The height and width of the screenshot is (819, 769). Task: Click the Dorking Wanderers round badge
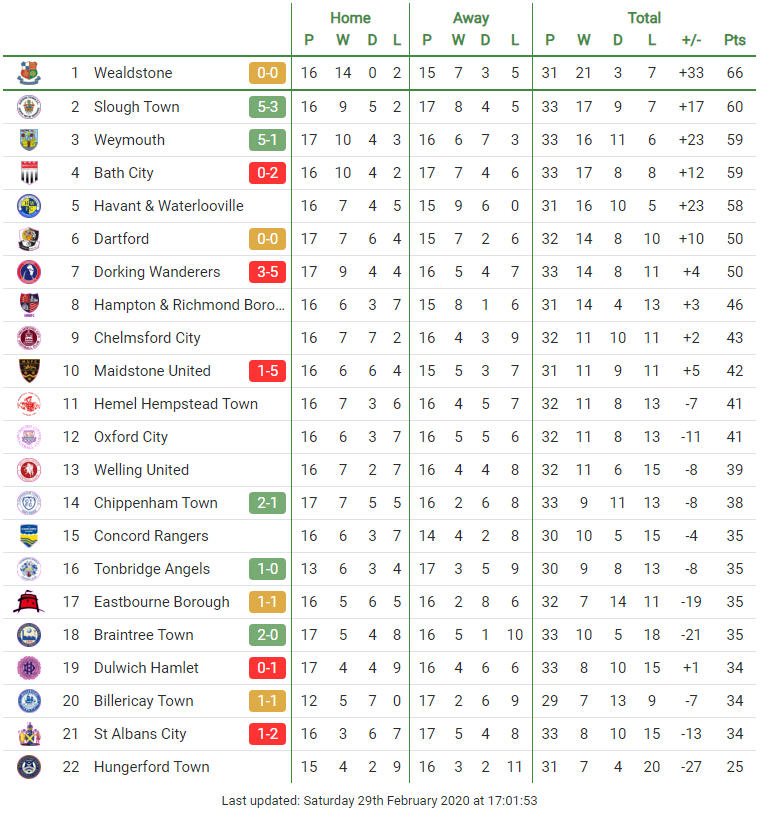click(x=29, y=272)
